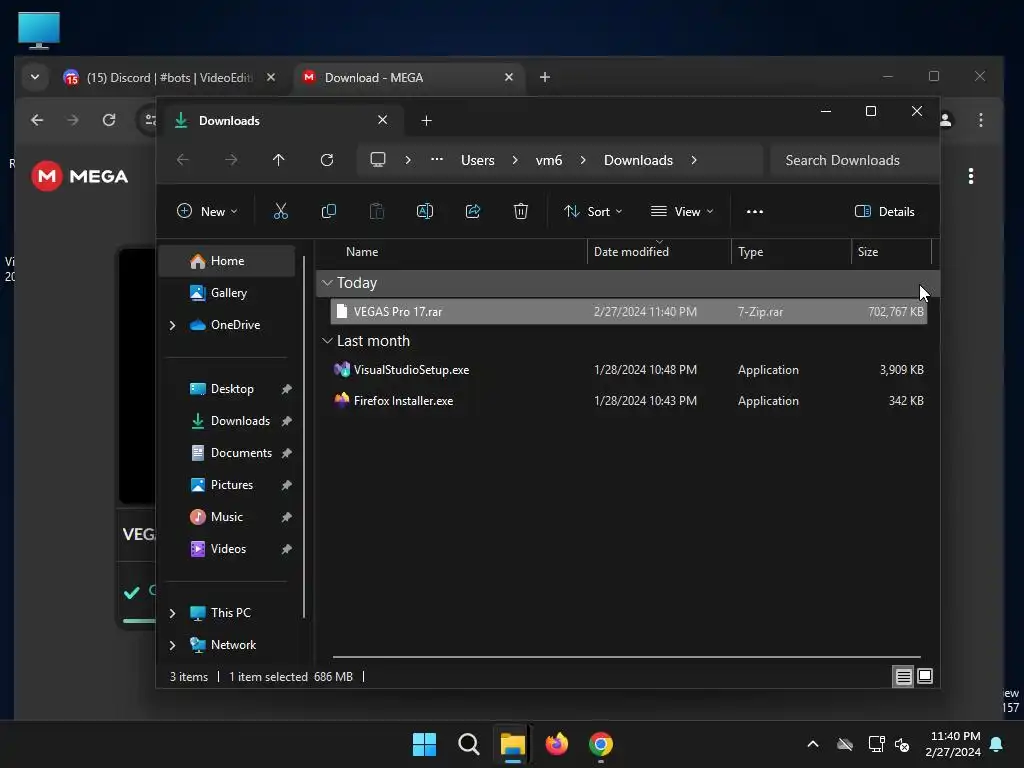Screen dimensions: 1024x768
Task: Select VEGAS Pro 17.rar file
Action: pos(628,312)
